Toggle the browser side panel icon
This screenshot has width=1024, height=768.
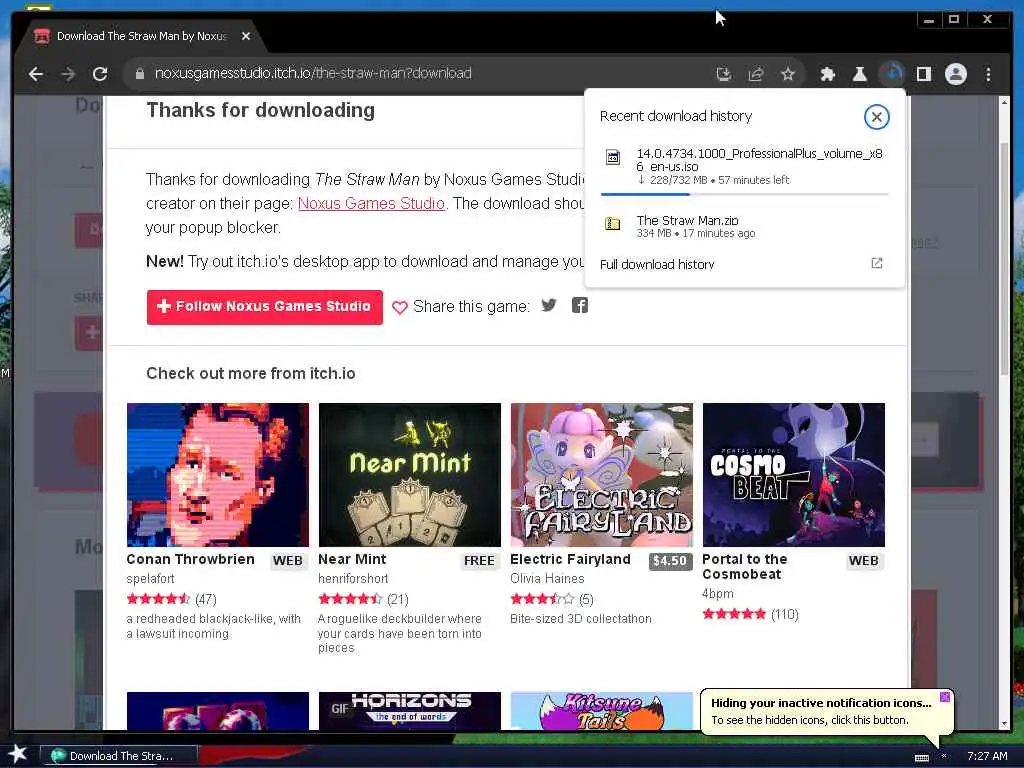pos(923,74)
